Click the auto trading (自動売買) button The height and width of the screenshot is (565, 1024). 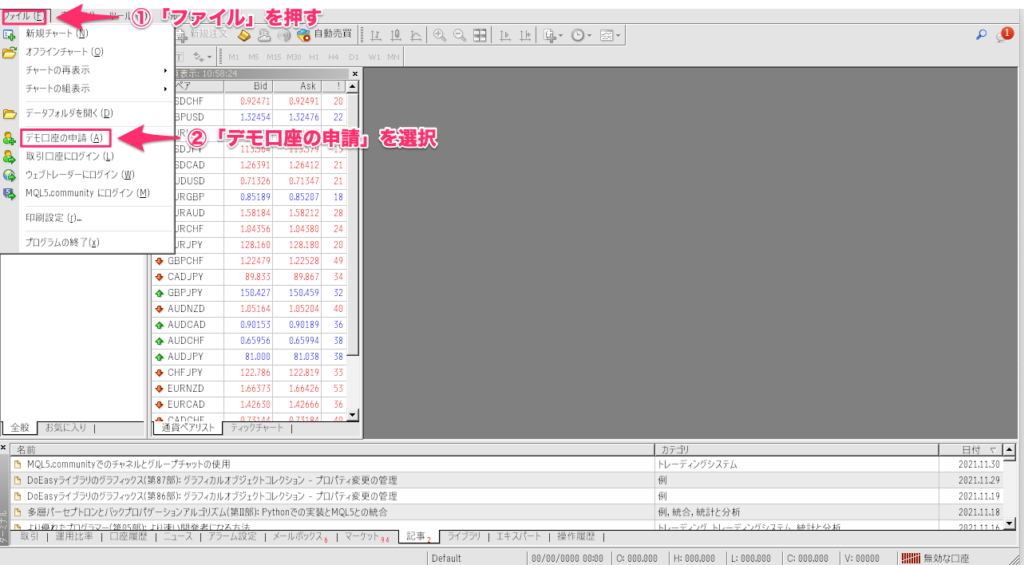tap(322, 35)
